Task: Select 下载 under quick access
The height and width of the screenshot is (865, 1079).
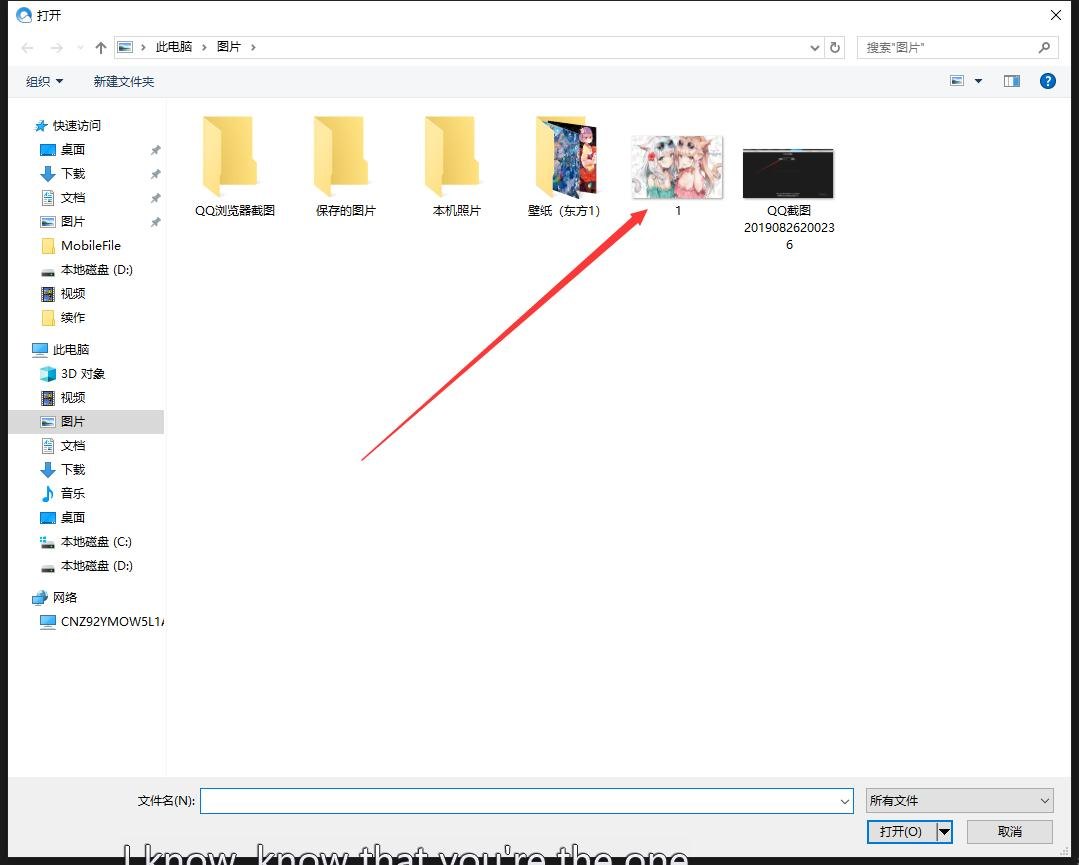Action: pos(73,173)
